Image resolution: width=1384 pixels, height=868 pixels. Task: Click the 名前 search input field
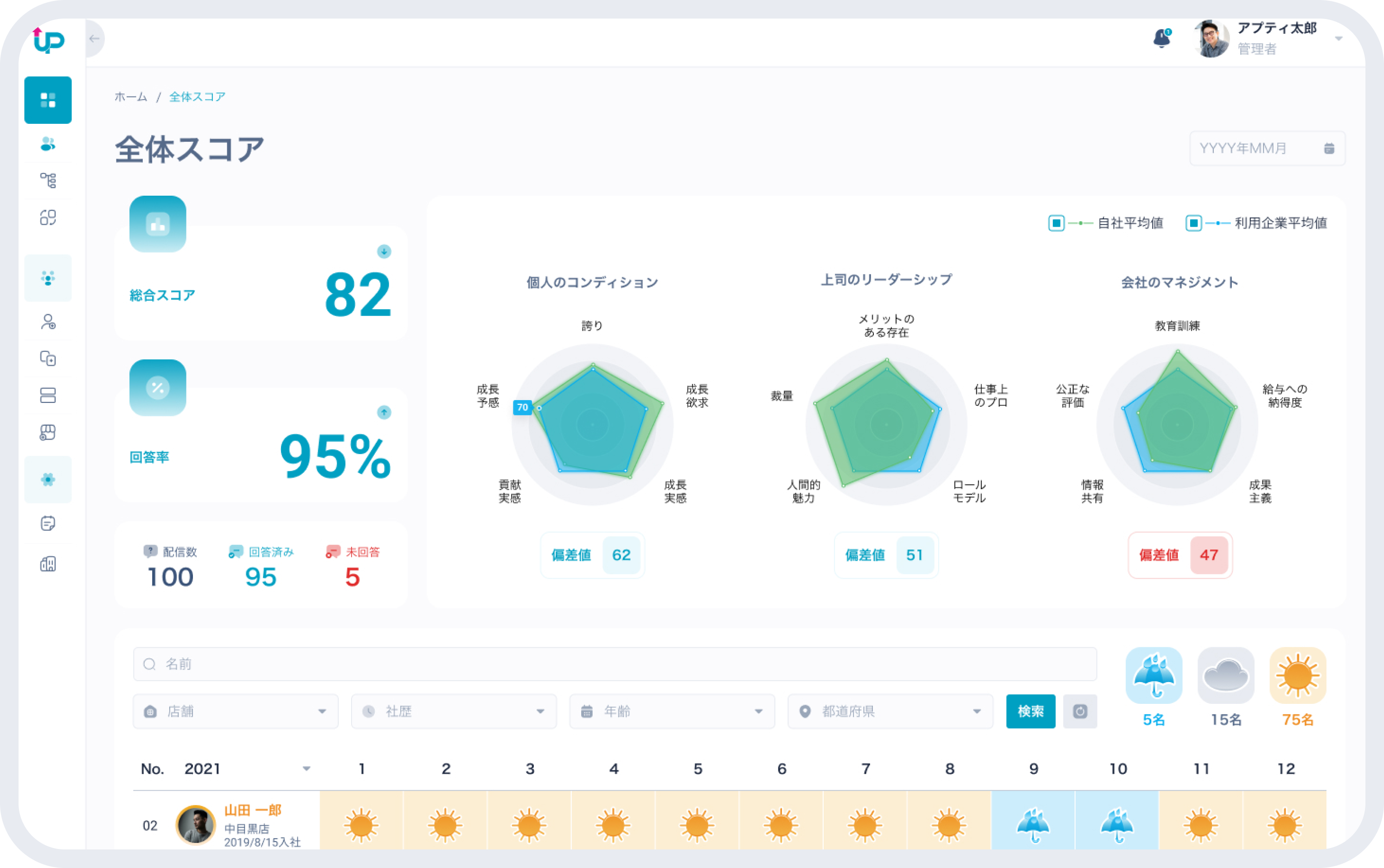(x=615, y=664)
